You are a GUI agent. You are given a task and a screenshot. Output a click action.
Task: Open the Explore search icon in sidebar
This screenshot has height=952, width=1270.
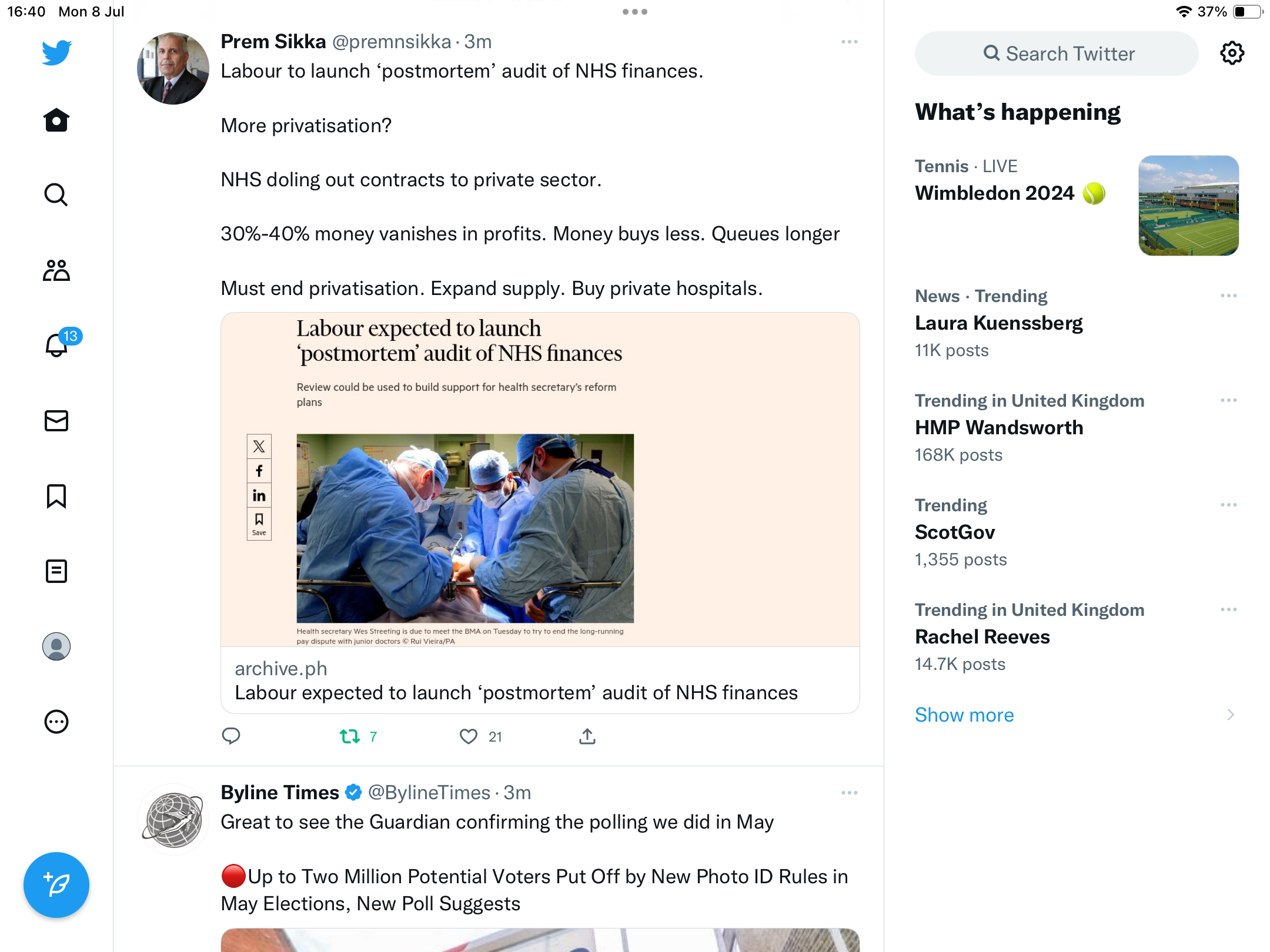pos(56,195)
